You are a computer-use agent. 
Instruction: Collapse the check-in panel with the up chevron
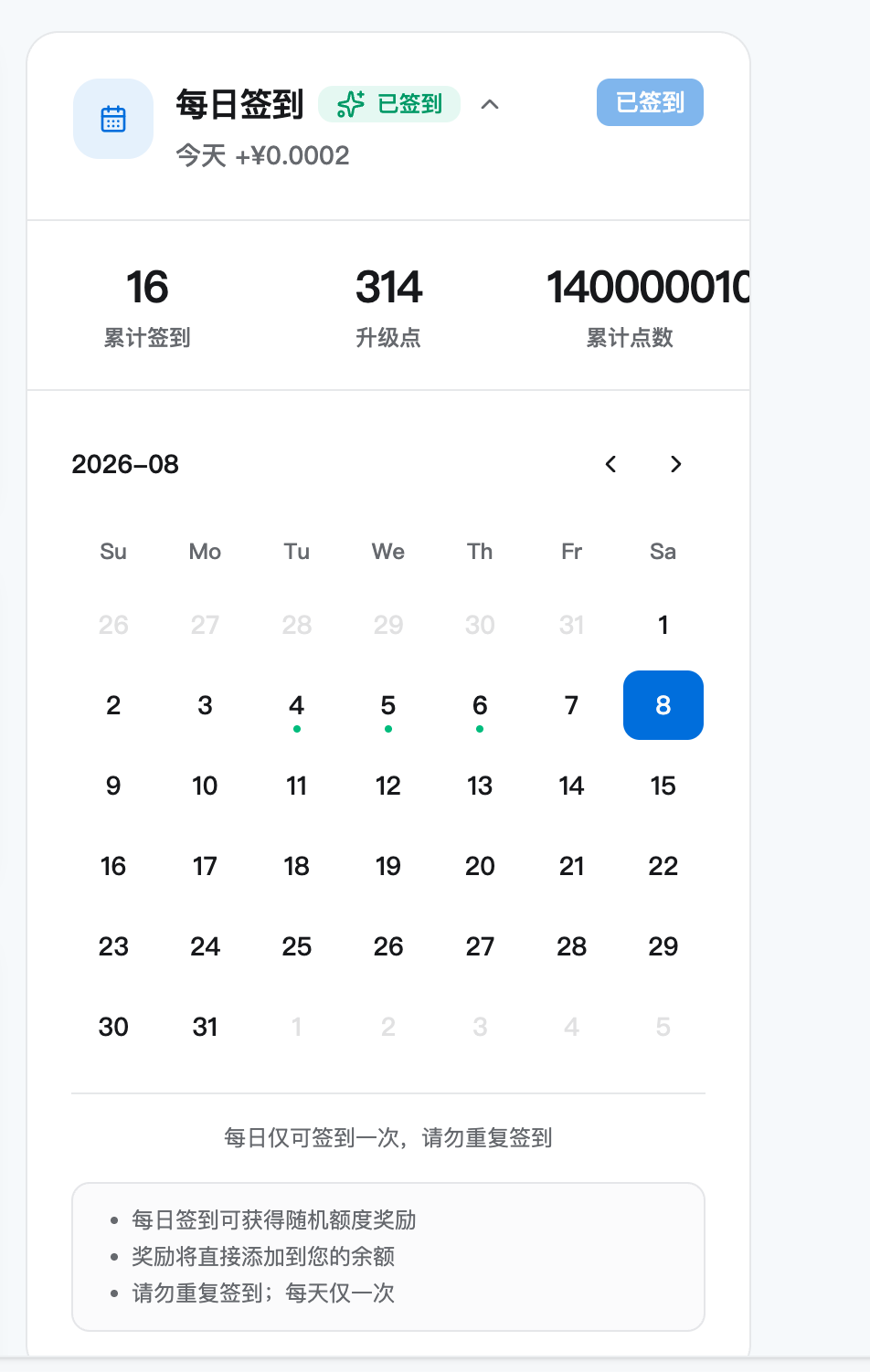490,104
